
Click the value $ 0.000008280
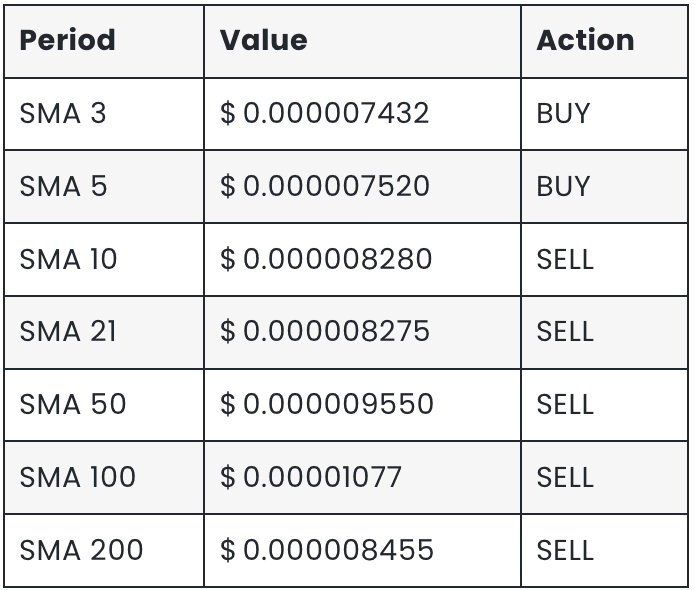click(x=325, y=259)
